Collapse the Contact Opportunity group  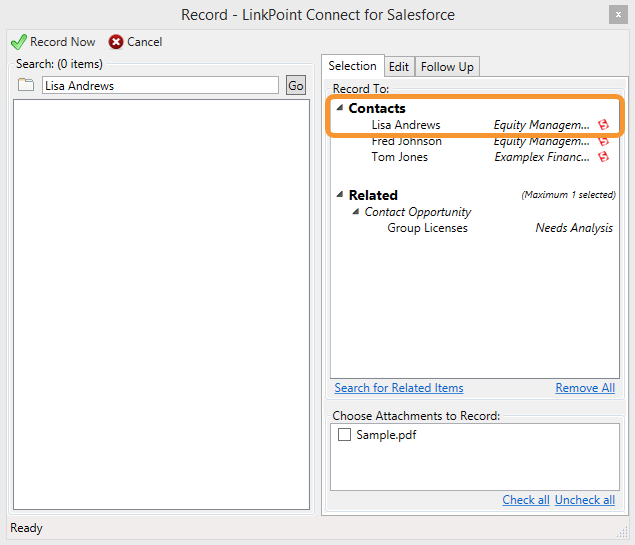[x=356, y=212]
